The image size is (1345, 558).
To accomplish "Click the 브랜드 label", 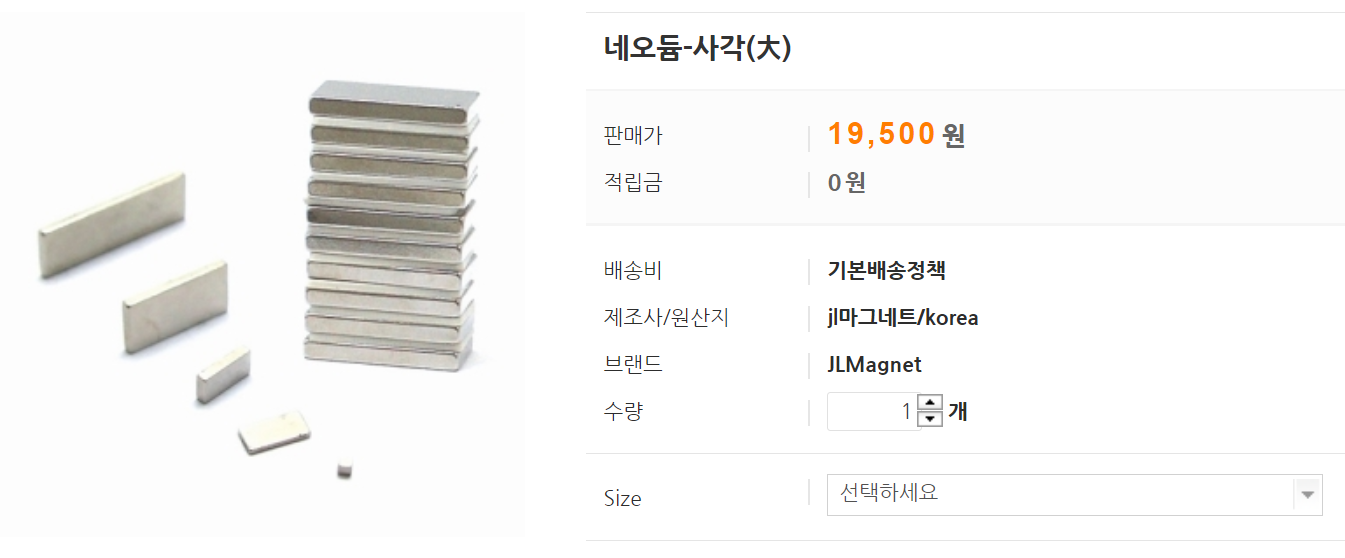I will (633, 364).
